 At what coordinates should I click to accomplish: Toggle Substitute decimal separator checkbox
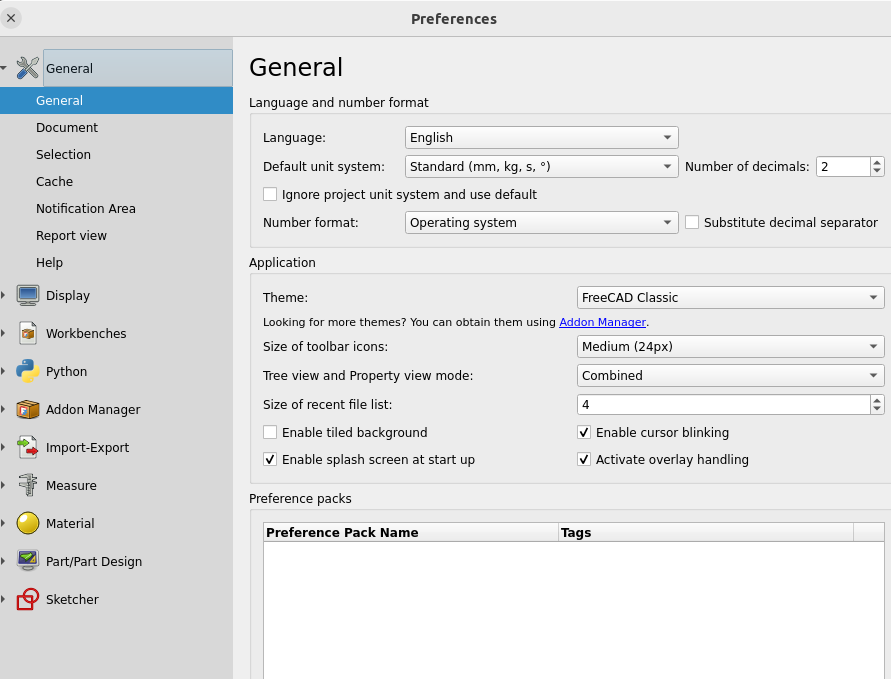(x=692, y=223)
